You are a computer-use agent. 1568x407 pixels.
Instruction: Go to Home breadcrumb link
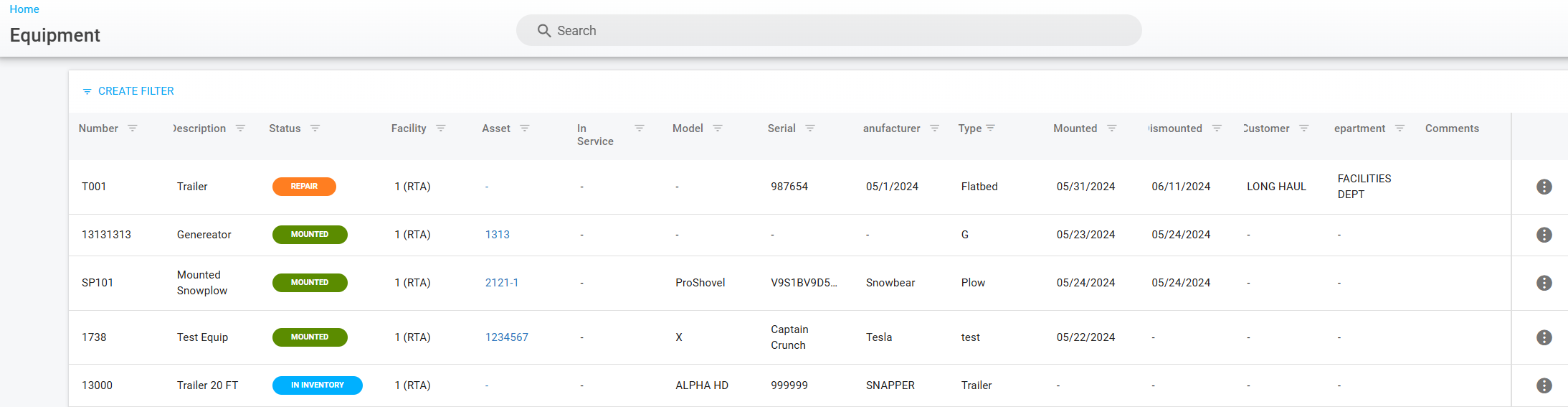pyautogui.click(x=24, y=9)
